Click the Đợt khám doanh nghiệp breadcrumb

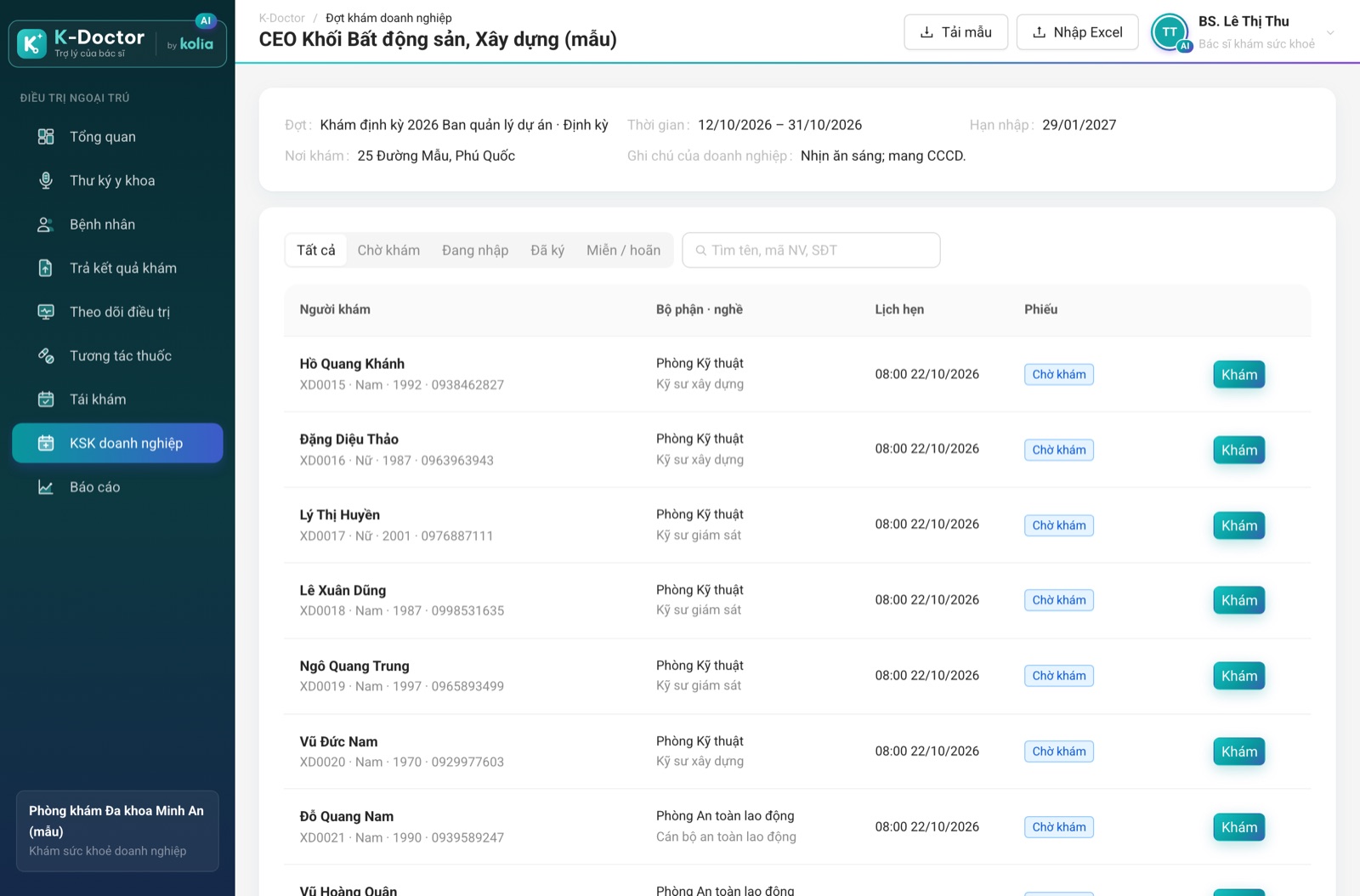click(388, 18)
